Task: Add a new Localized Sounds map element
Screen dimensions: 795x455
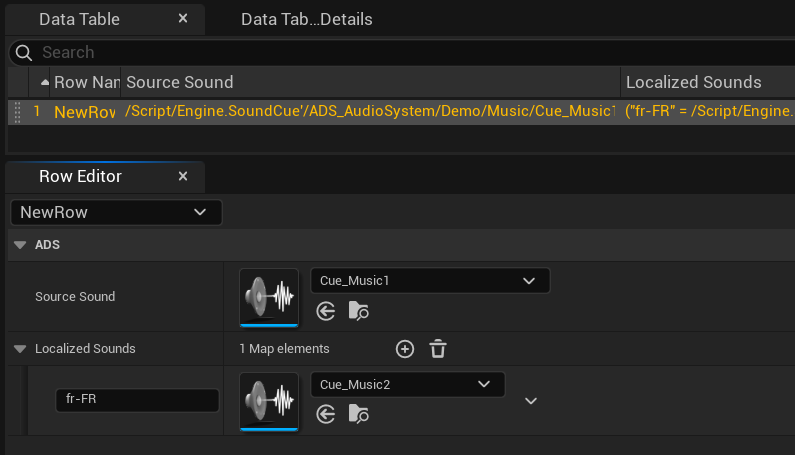Action: click(405, 349)
